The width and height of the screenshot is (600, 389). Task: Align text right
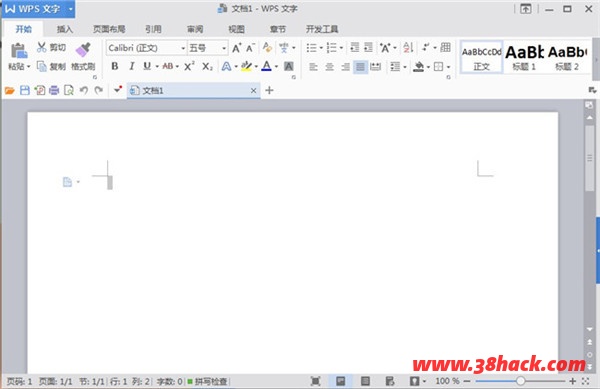click(x=345, y=67)
